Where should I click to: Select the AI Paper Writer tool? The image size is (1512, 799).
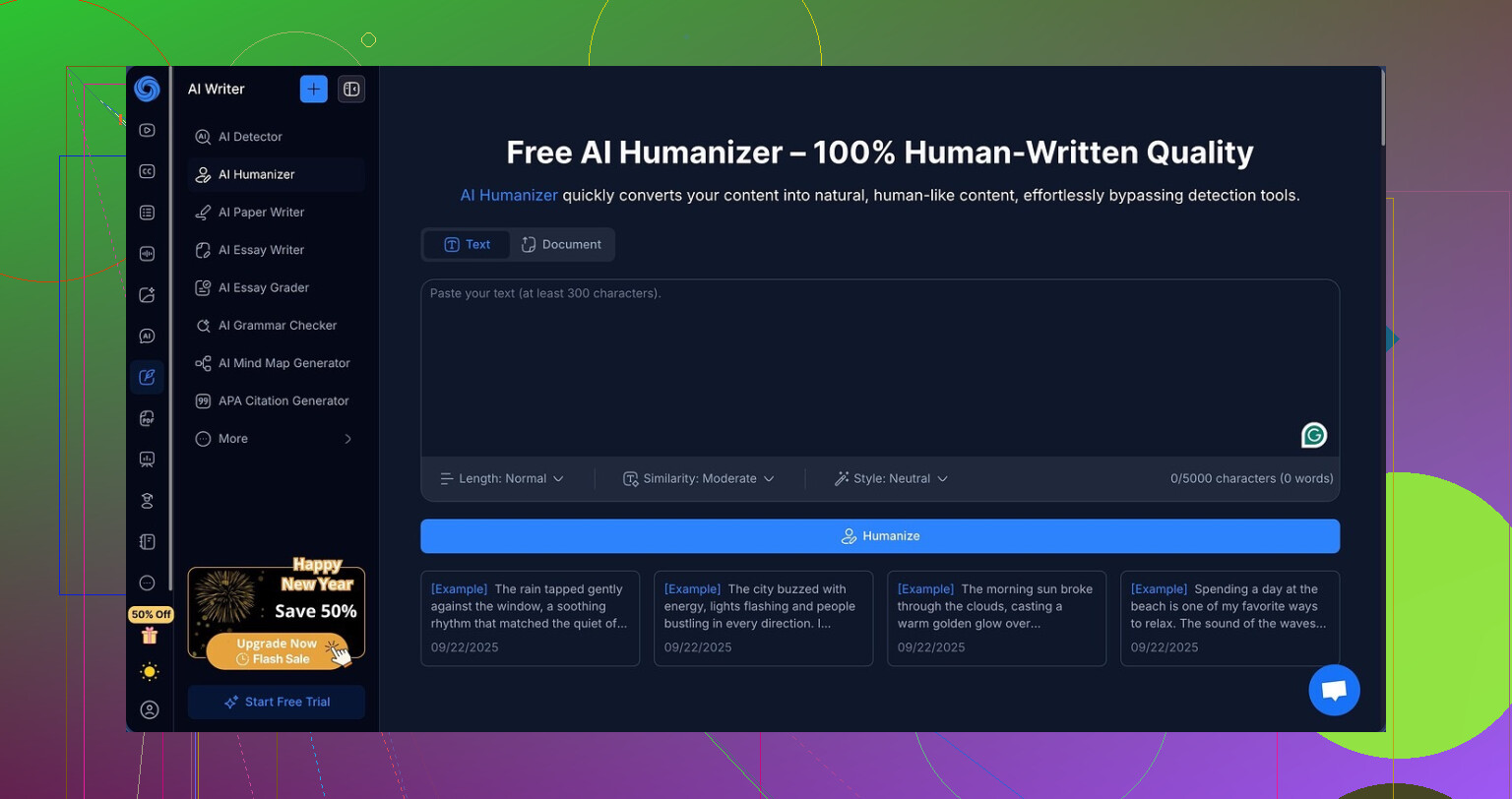[260, 212]
